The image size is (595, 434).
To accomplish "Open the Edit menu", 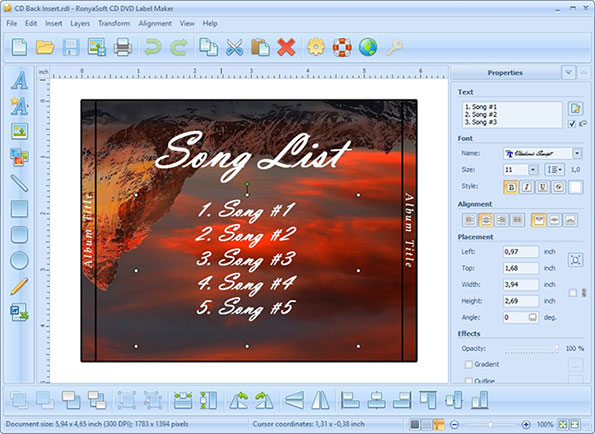I will click(x=31, y=24).
